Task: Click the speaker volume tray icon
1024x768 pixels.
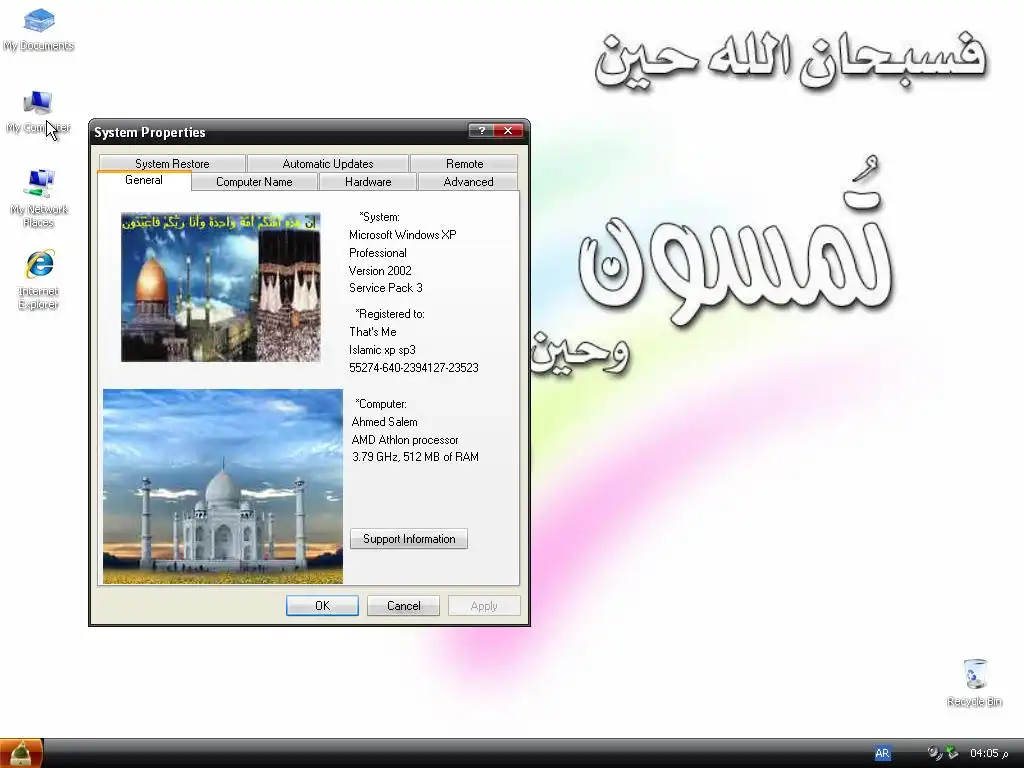Action: (x=935, y=753)
